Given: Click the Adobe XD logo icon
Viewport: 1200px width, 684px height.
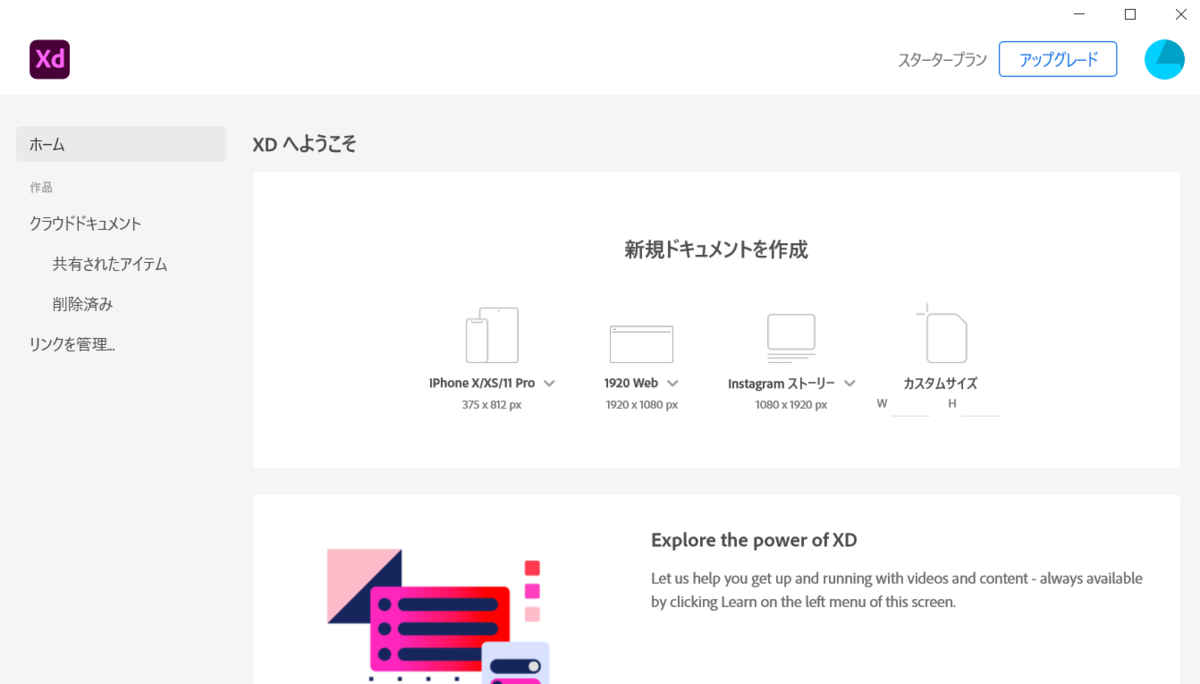Looking at the screenshot, I should (x=49, y=60).
